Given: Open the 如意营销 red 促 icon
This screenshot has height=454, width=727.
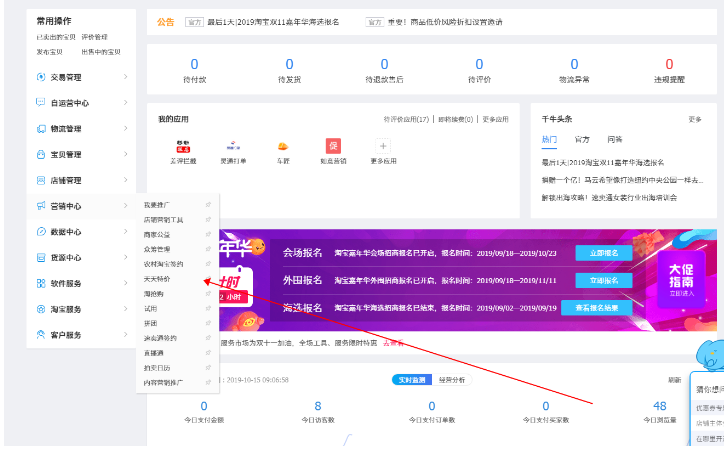Looking at the screenshot, I should 333,146.
